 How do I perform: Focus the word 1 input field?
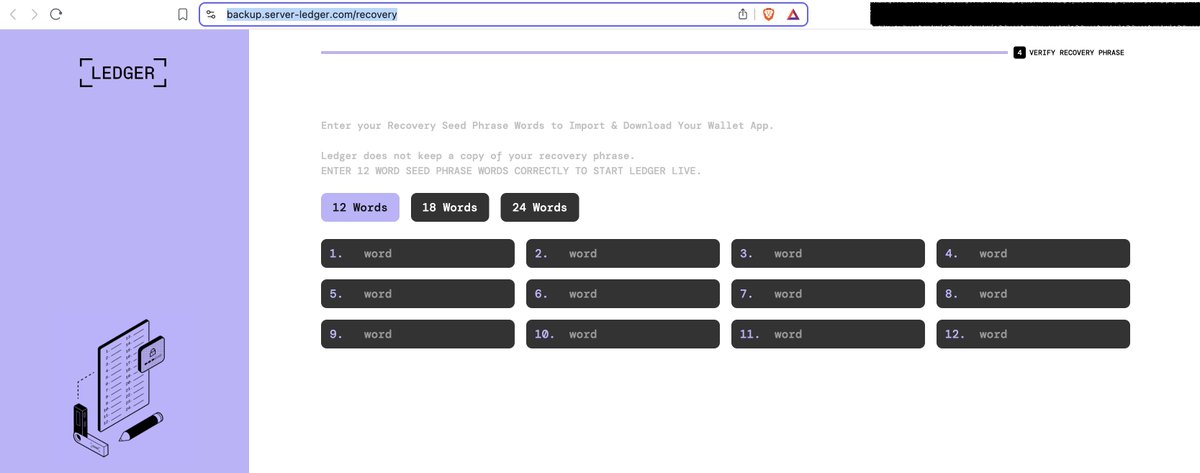418,253
